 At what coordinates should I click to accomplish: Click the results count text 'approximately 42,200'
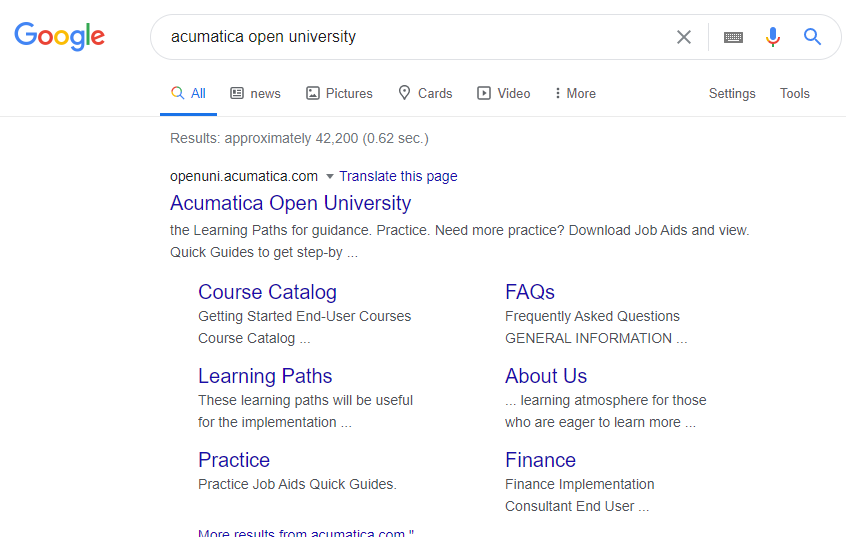pos(291,138)
